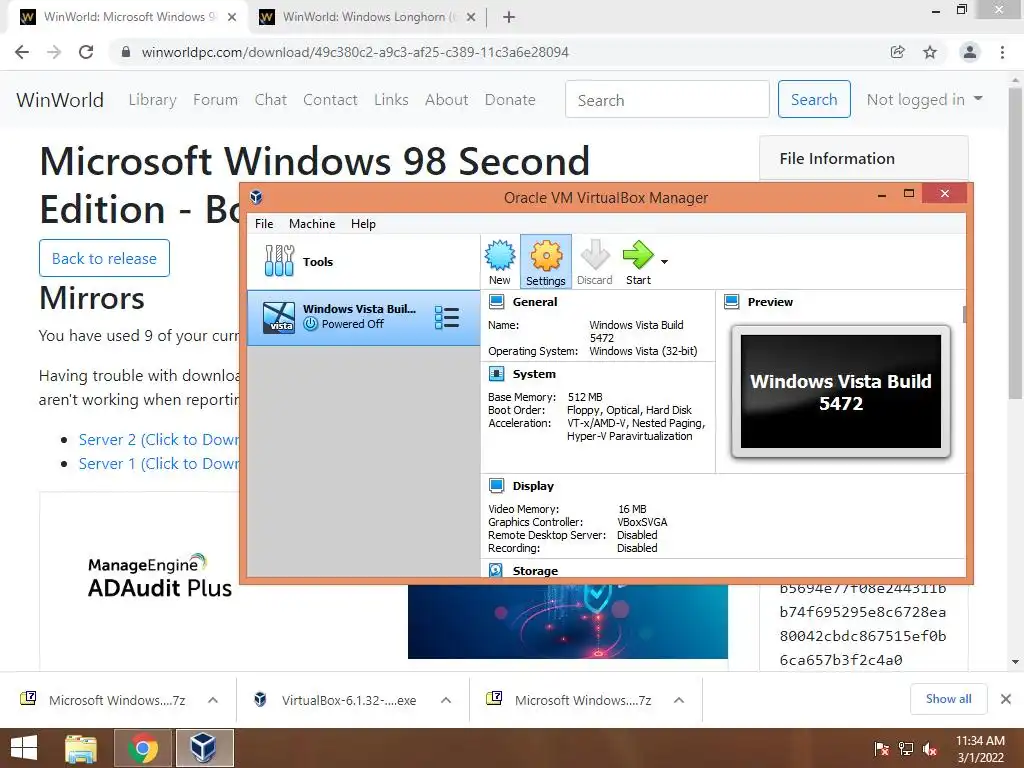1024x768 pixels.
Task: Click Server 1 download mirror link
Action: tap(159, 464)
